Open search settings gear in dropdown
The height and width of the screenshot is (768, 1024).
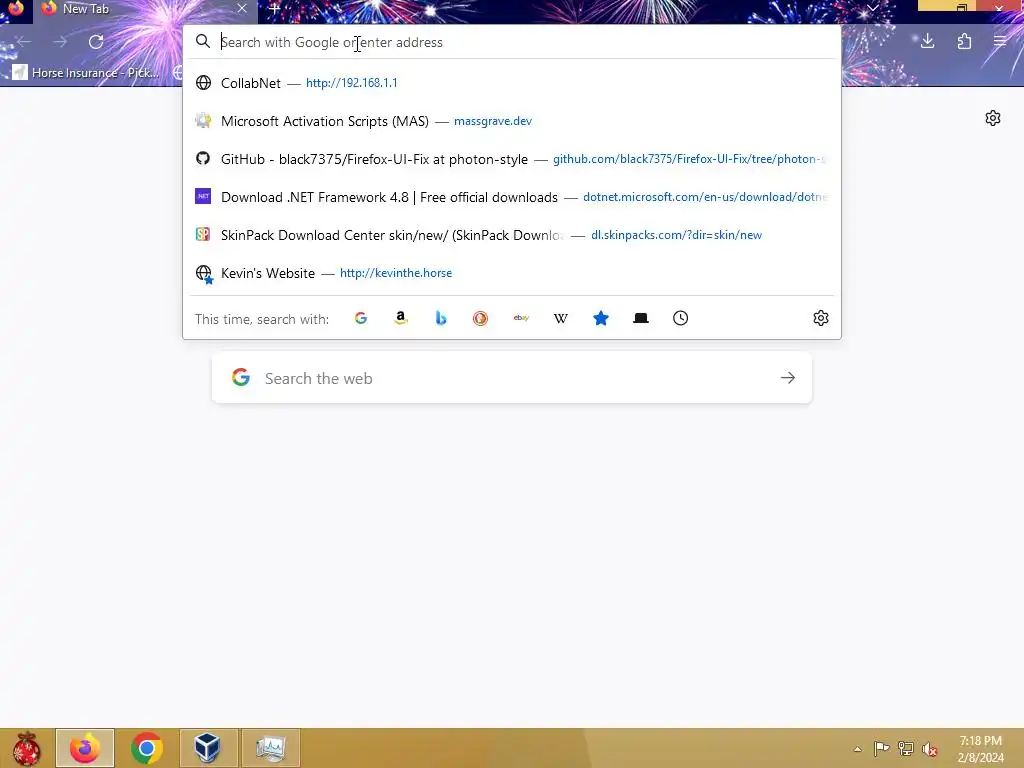(x=821, y=318)
